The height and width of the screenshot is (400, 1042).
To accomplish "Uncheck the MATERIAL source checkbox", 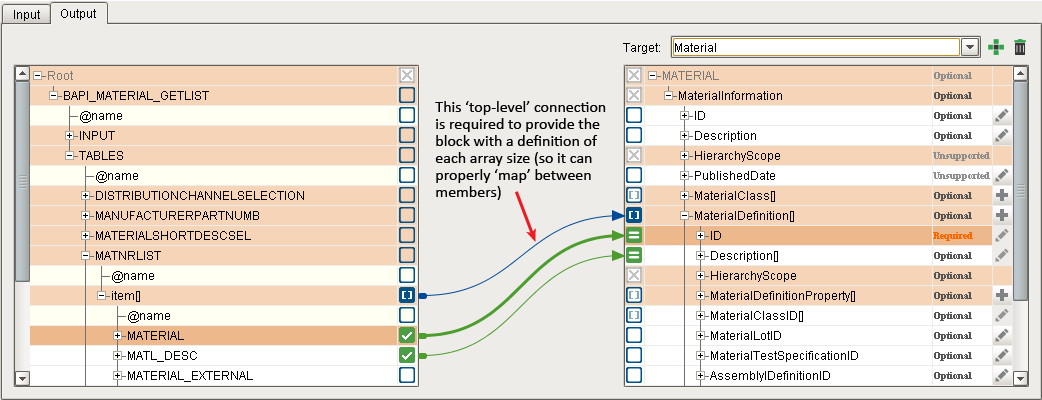I will click(x=407, y=336).
